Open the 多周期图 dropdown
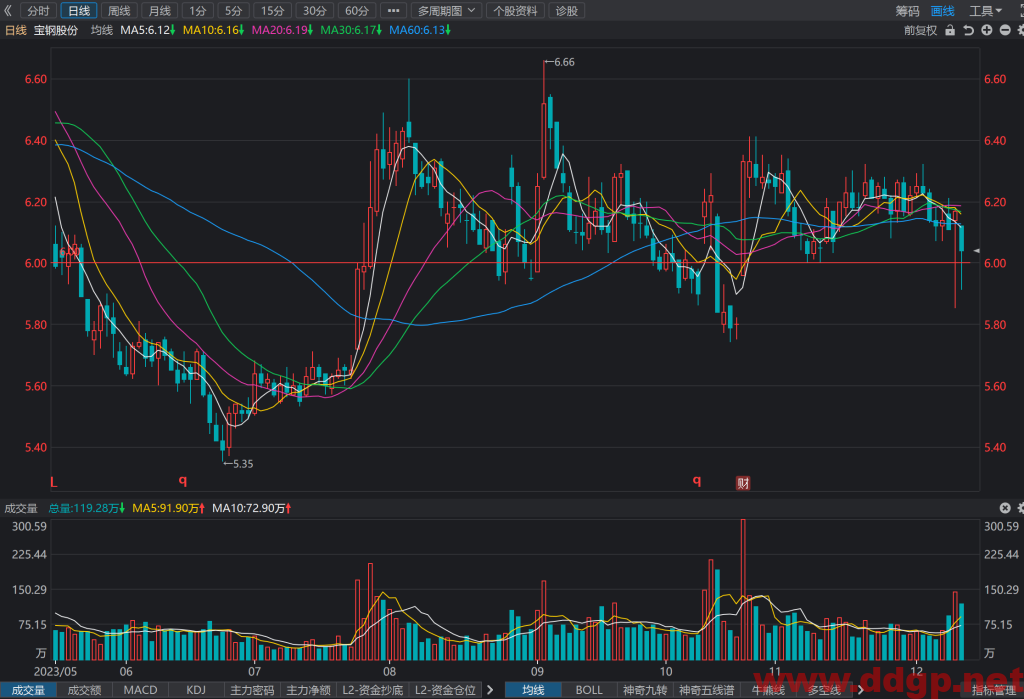This screenshot has width=1024, height=699. (447, 10)
